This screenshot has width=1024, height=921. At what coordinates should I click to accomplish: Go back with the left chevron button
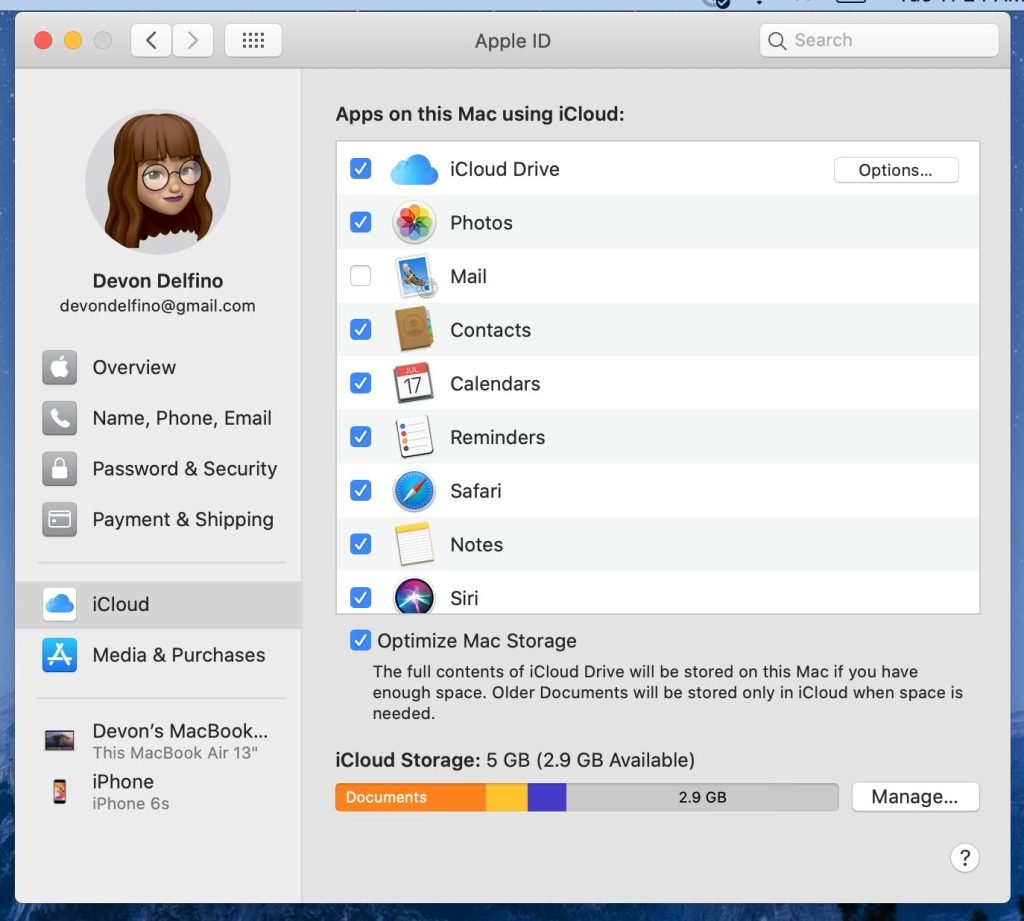point(151,40)
